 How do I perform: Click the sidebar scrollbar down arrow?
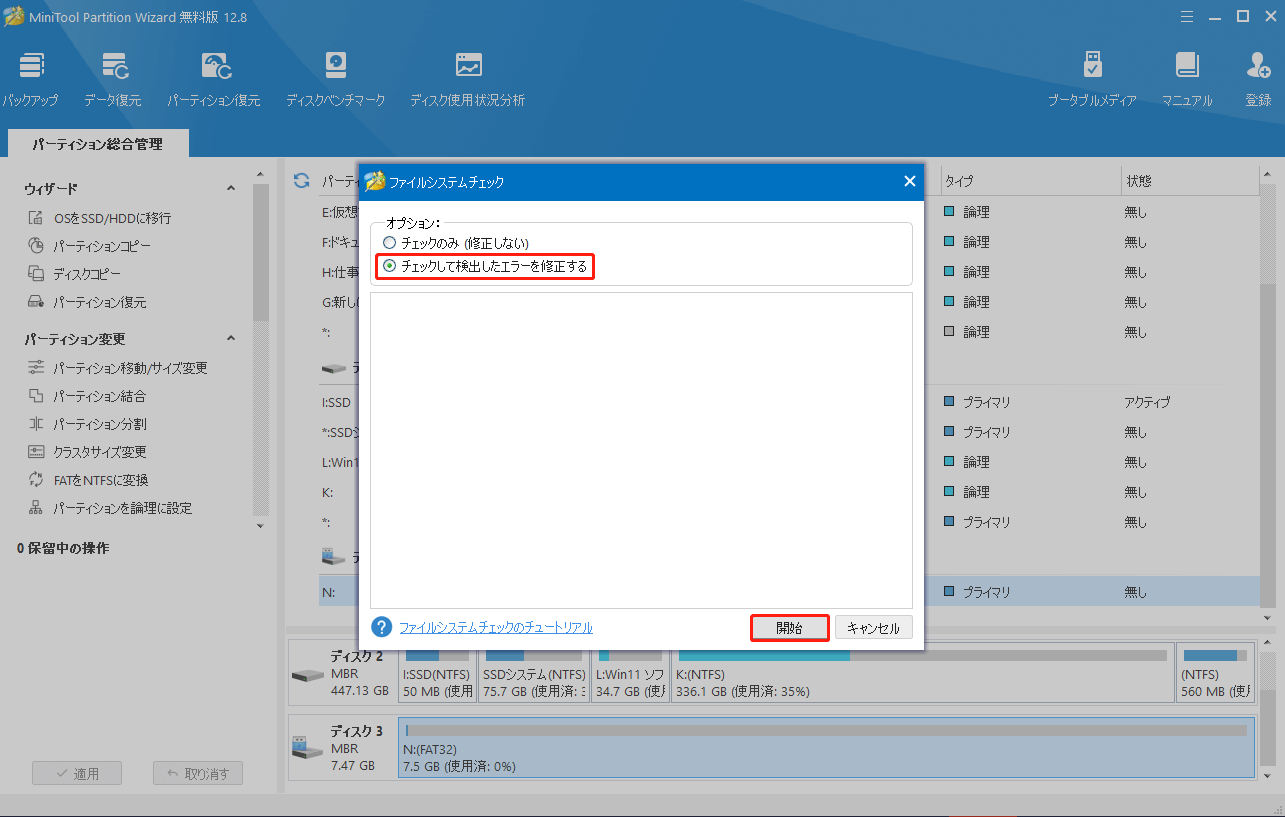[261, 525]
